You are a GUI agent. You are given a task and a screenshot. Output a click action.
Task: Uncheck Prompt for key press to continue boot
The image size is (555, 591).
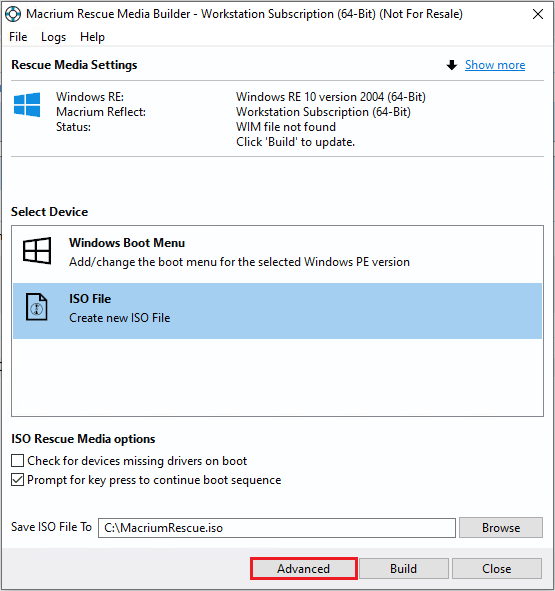(17, 480)
